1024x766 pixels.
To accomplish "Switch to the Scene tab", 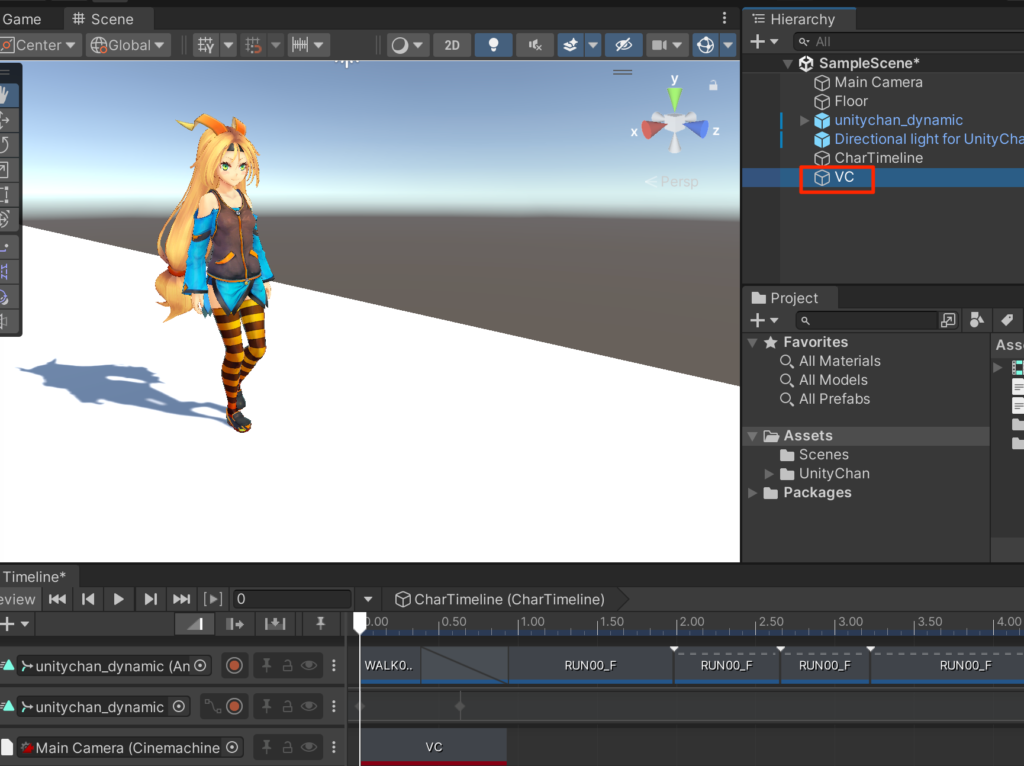I will click(x=104, y=19).
